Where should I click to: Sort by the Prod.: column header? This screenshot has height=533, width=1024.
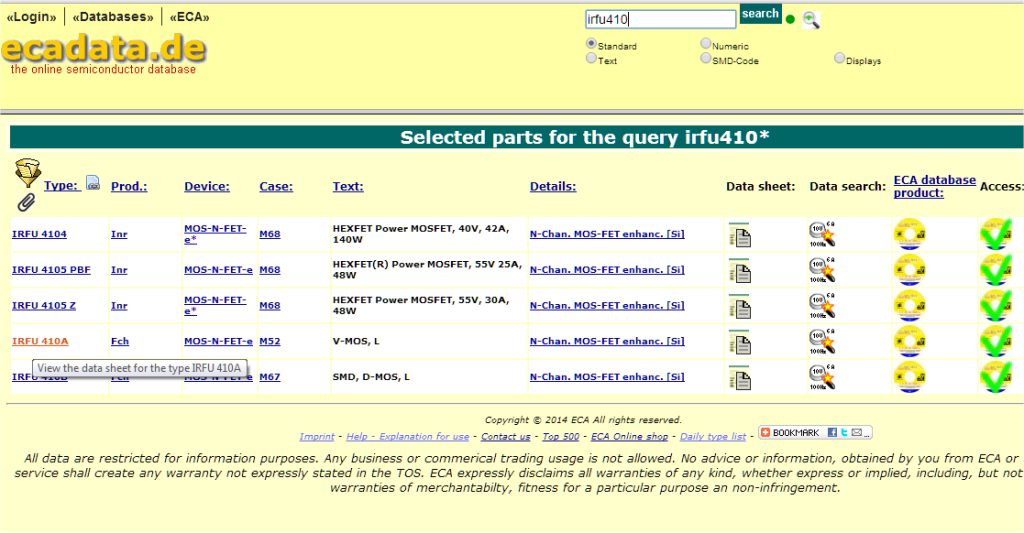click(129, 186)
